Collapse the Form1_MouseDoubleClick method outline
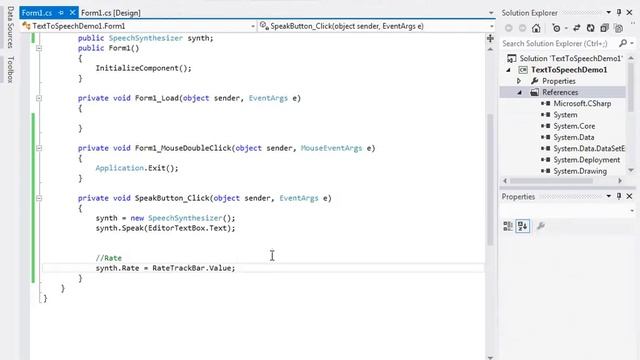Screen dimensions: 640x360 (39, 148)
